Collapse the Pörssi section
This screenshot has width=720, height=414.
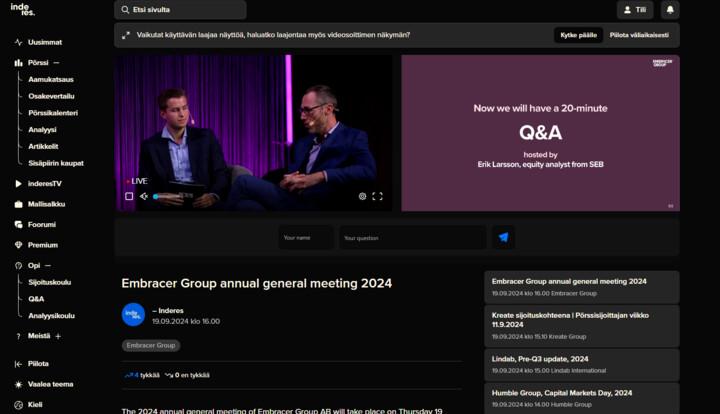pos(56,63)
